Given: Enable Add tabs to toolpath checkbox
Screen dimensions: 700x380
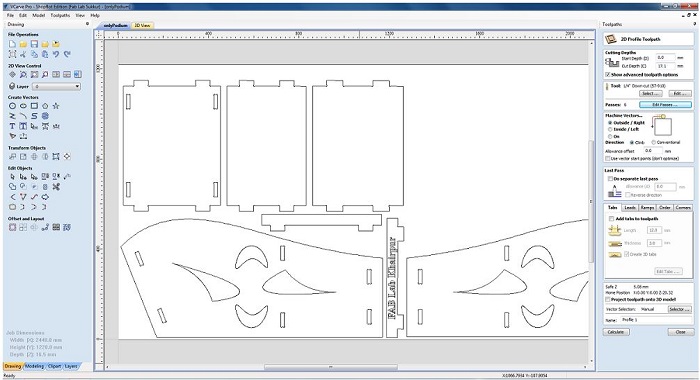Looking at the screenshot, I should click(611, 219).
